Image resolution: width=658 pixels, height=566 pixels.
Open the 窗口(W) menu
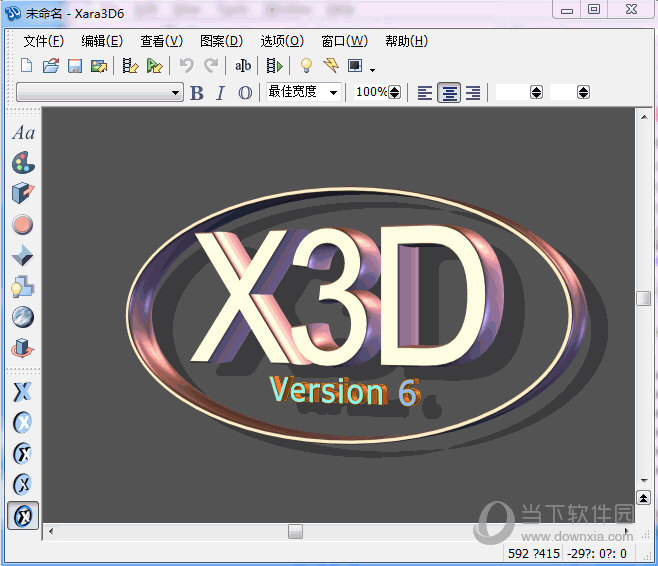(x=345, y=41)
